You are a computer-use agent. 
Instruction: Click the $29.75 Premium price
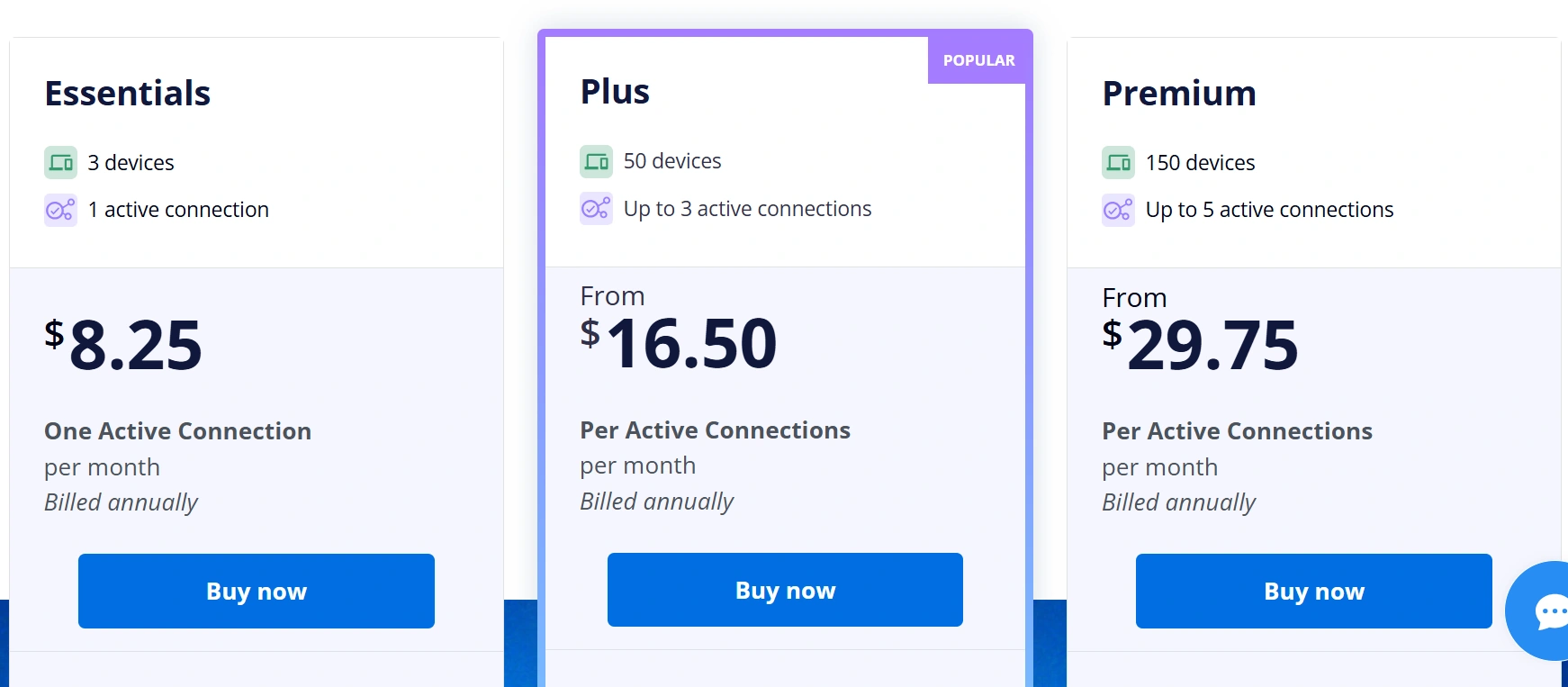(1201, 345)
